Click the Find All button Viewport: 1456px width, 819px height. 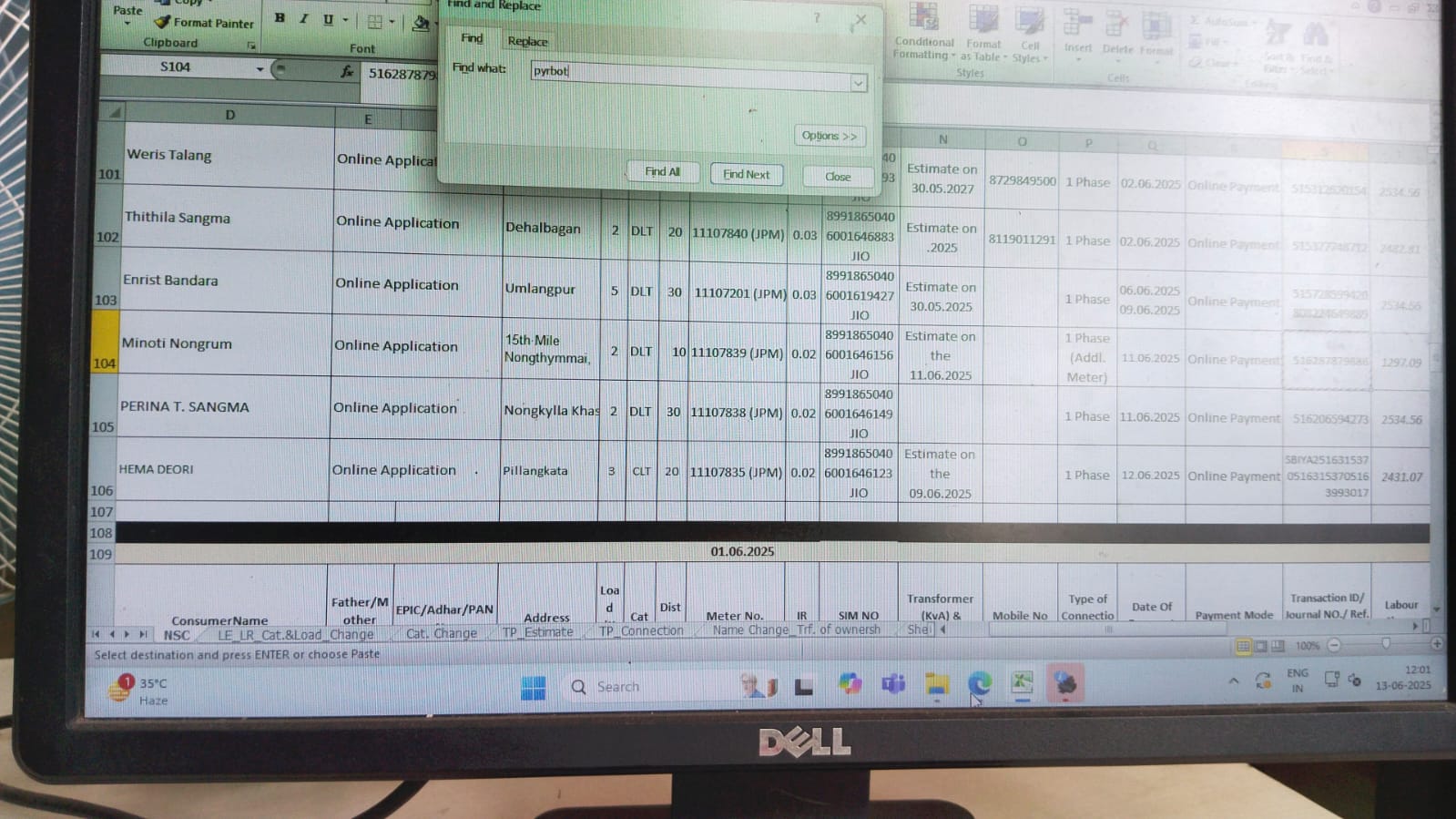[x=662, y=171]
